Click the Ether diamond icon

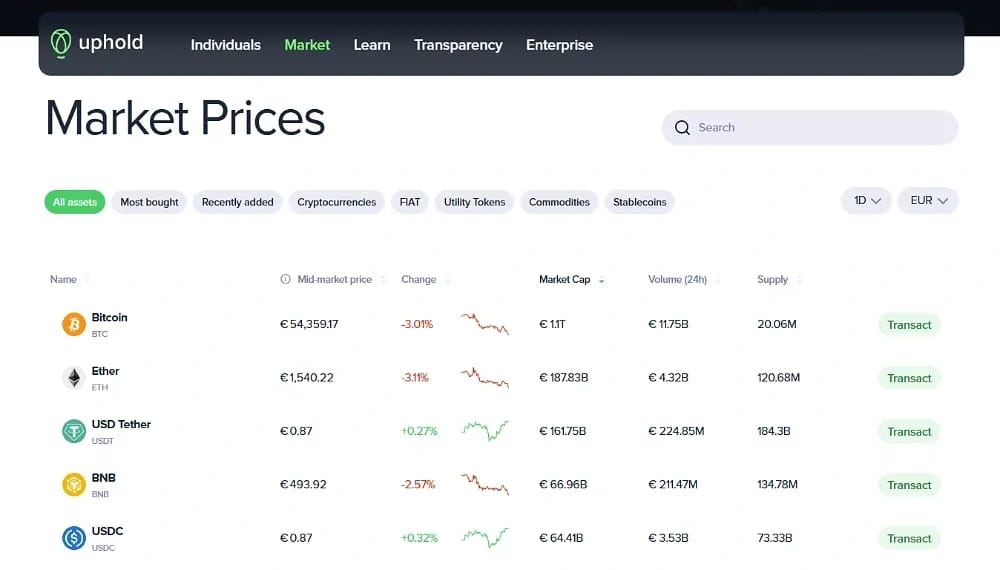click(74, 378)
